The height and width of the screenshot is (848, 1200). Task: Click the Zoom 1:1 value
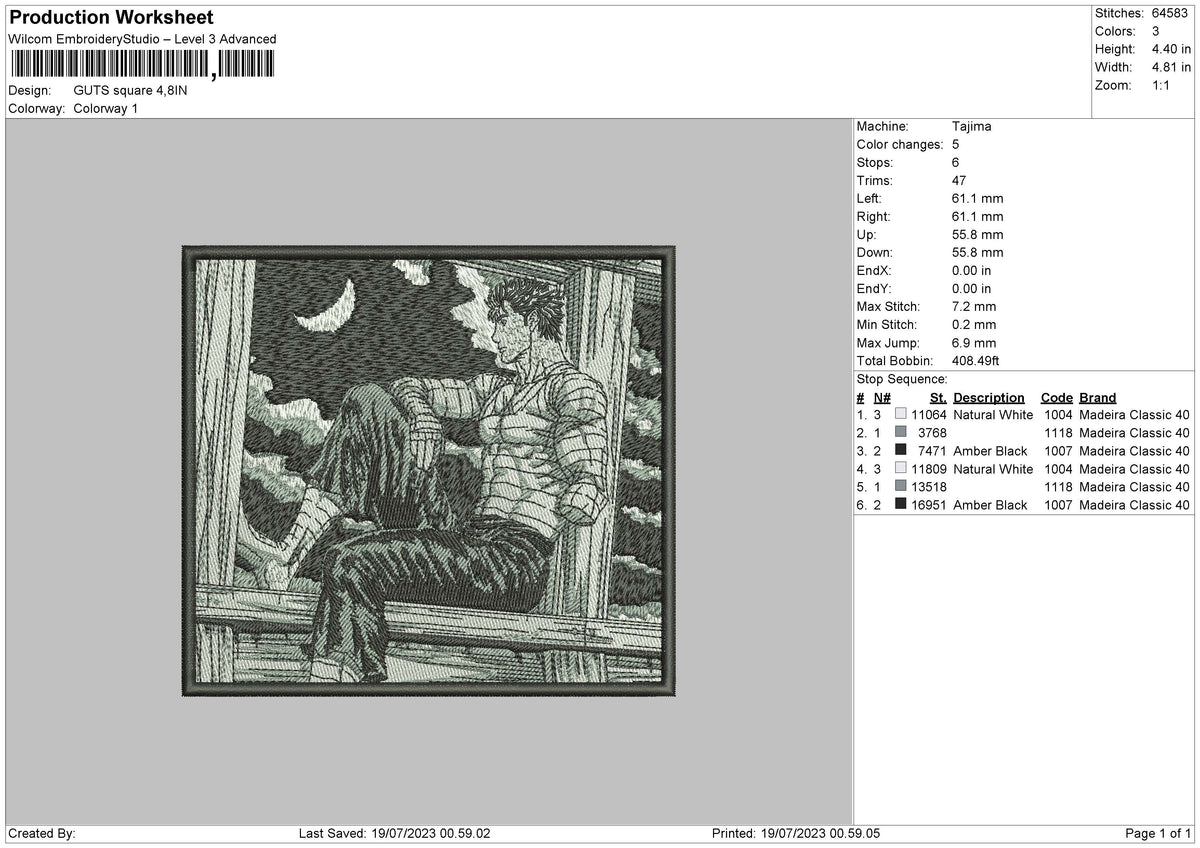(1162, 85)
